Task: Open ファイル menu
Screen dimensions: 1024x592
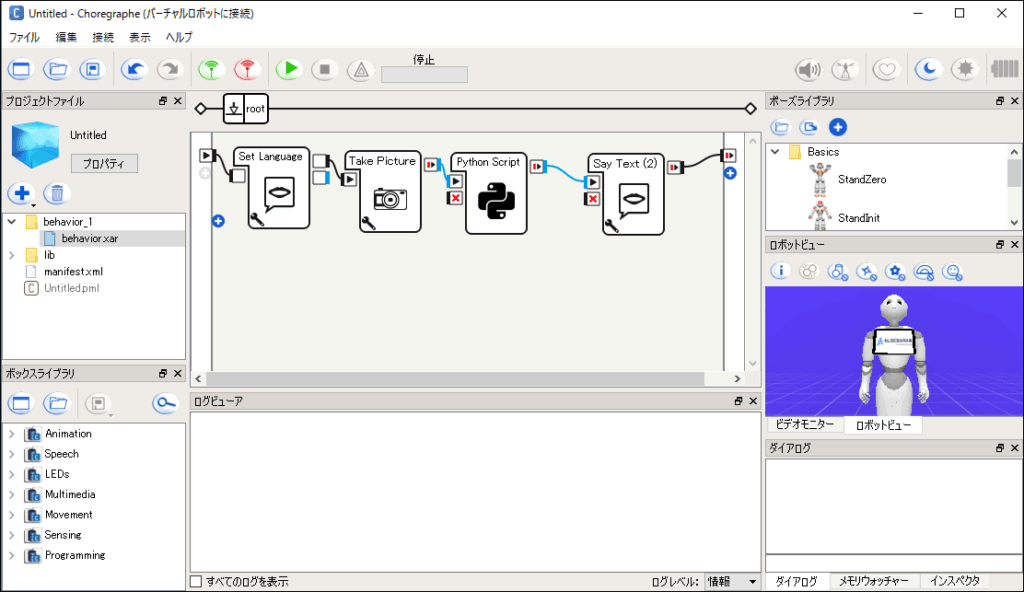Action: coord(24,37)
